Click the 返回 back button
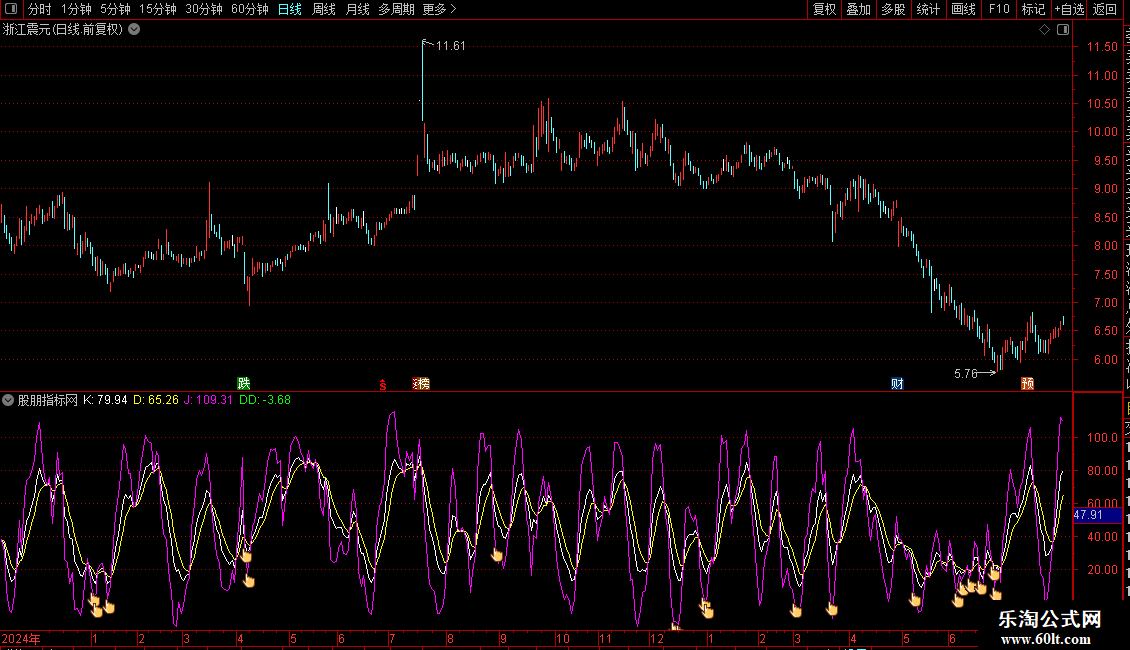This screenshot has width=1130, height=650. click(x=1105, y=9)
